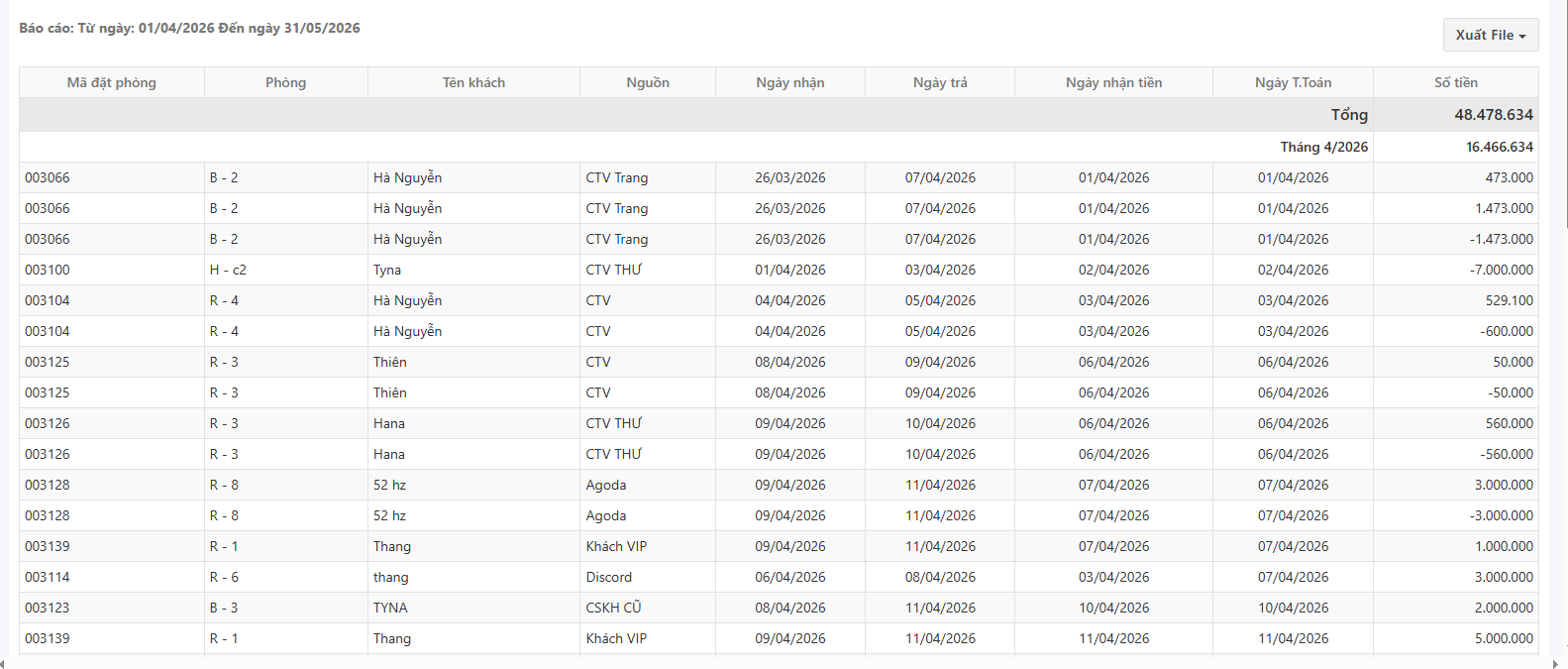Click the horizontal scrollbar left arrow
The height and width of the screenshot is (669, 1568).
click(3, 664)
